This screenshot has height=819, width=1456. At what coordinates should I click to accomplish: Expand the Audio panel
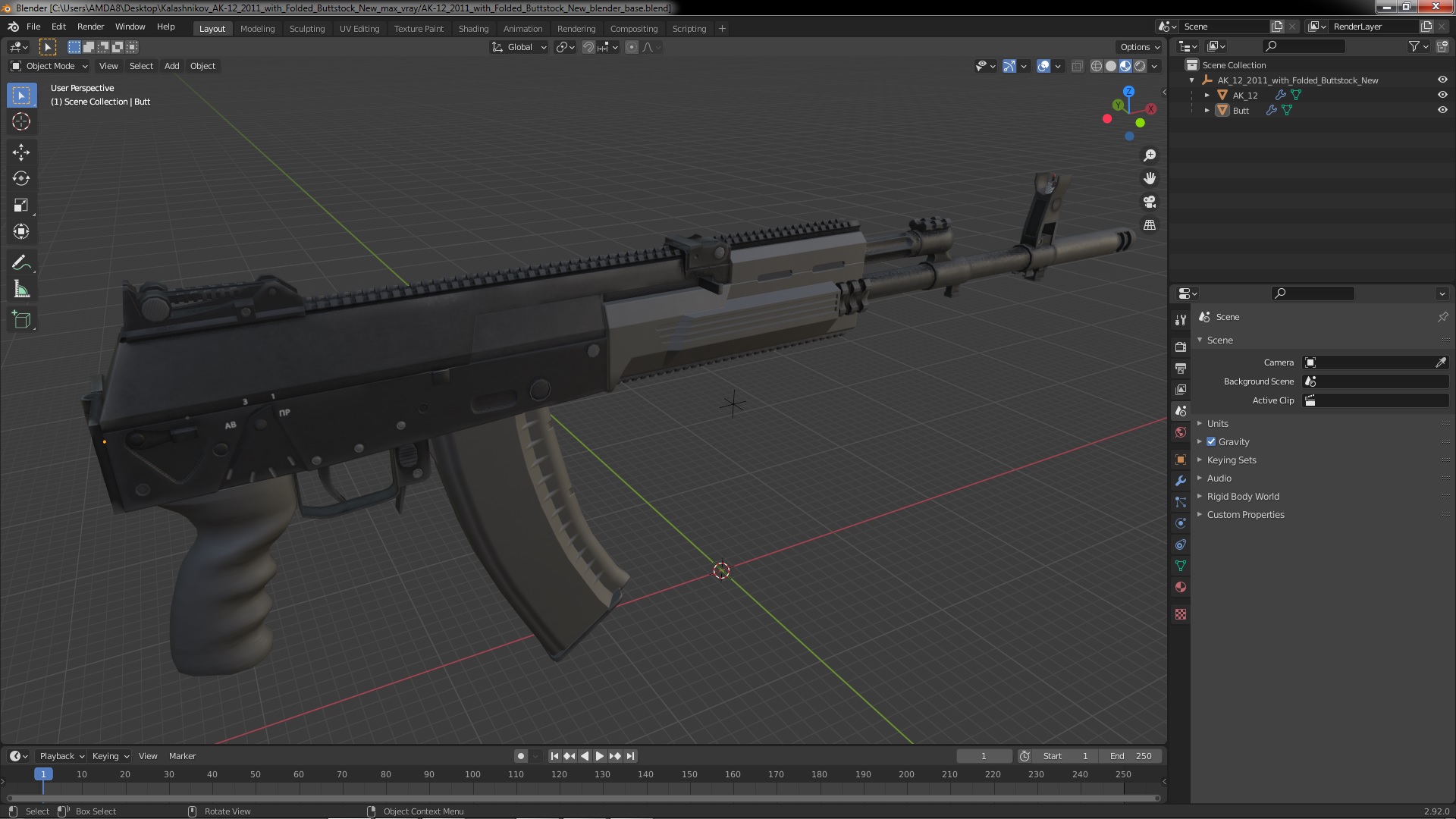click(x=1219, y=478)
